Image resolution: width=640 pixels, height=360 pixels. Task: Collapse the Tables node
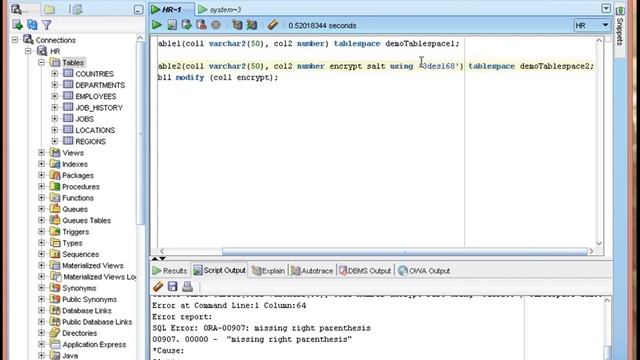coord(42,62)
